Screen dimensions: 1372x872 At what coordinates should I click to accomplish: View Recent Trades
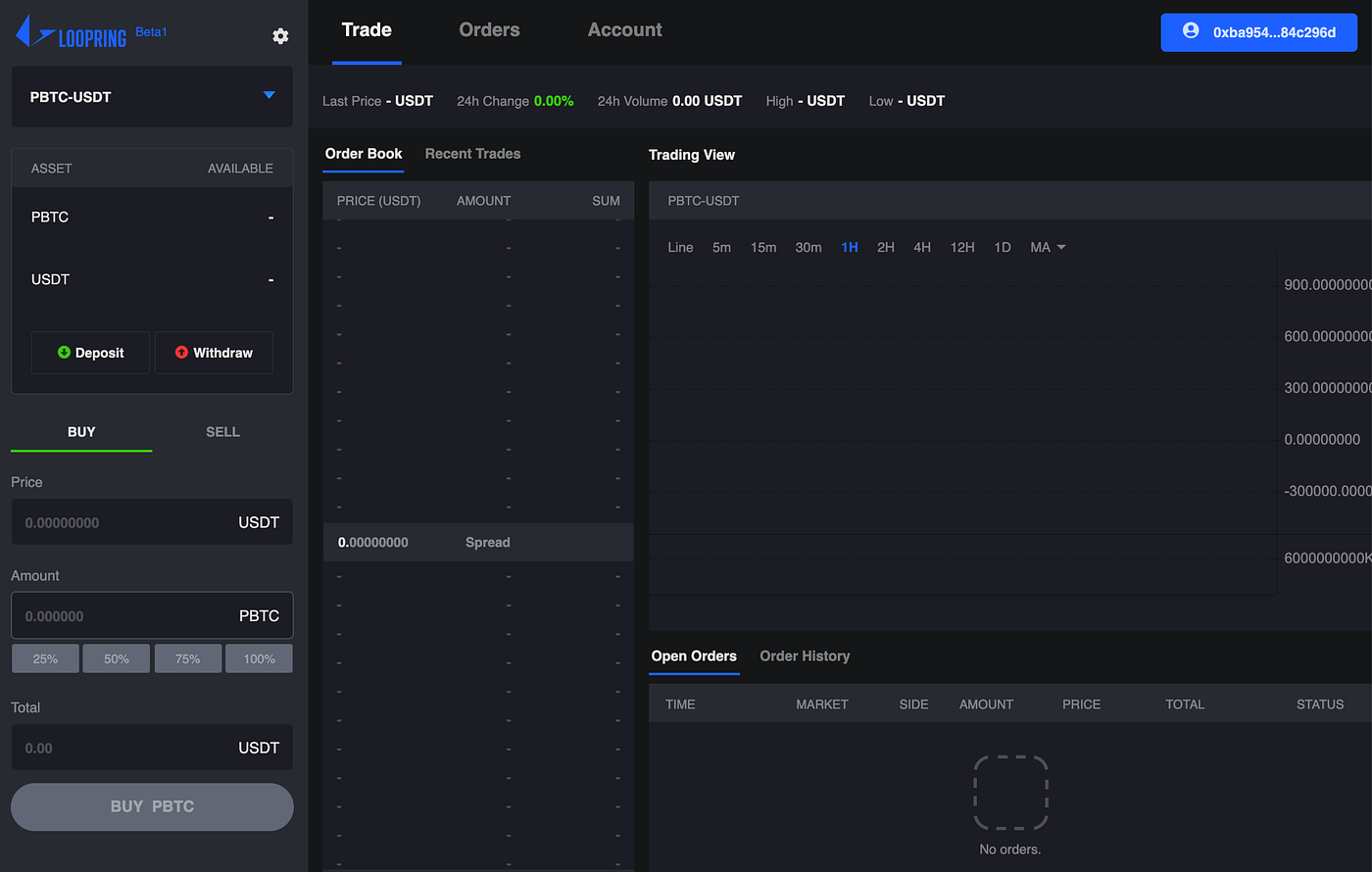[x=472, y=154]
